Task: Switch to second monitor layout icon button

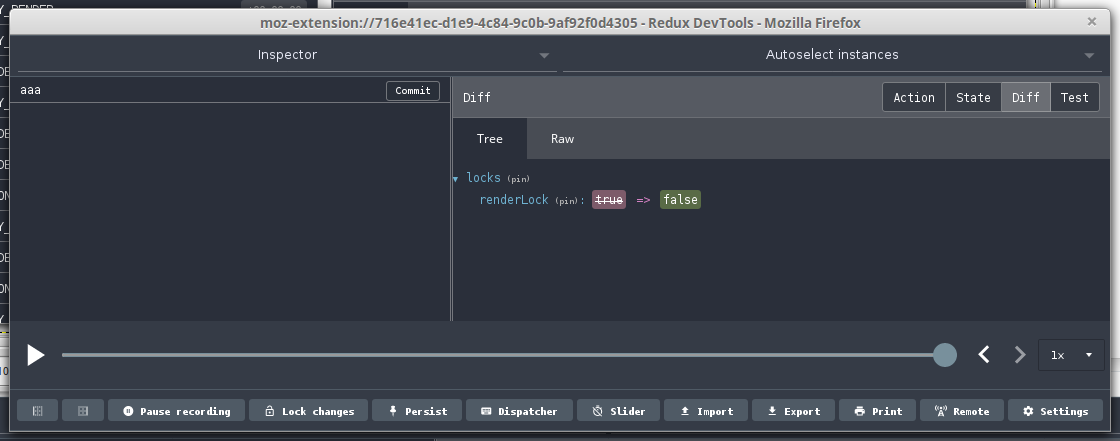Action: point(83,411)
